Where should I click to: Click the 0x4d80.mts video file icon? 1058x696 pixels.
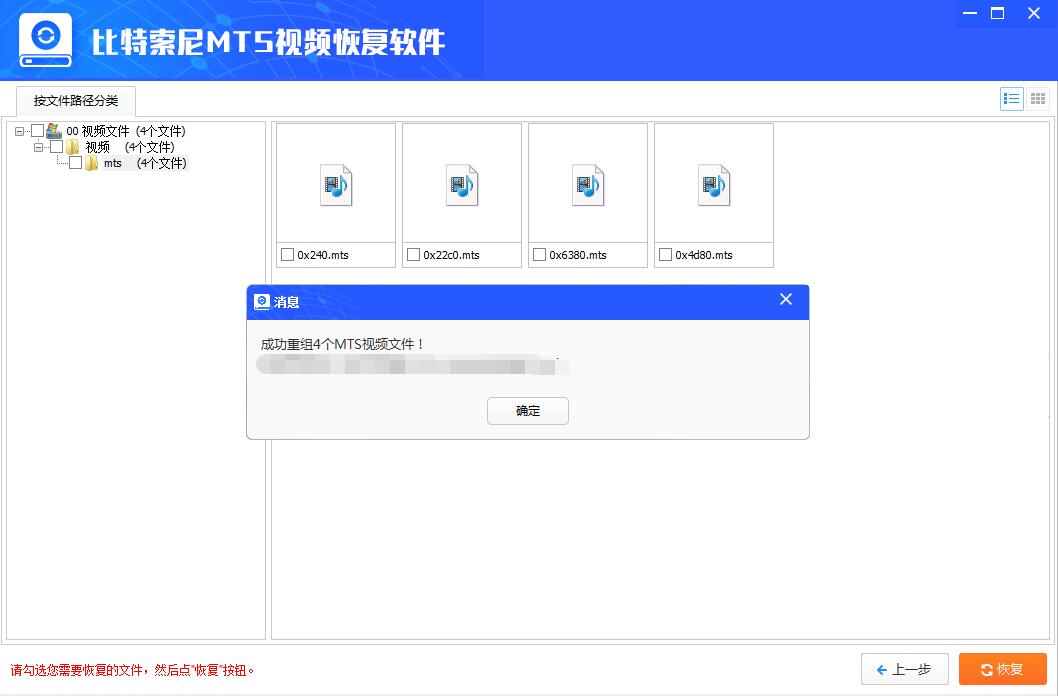point(714,185)
